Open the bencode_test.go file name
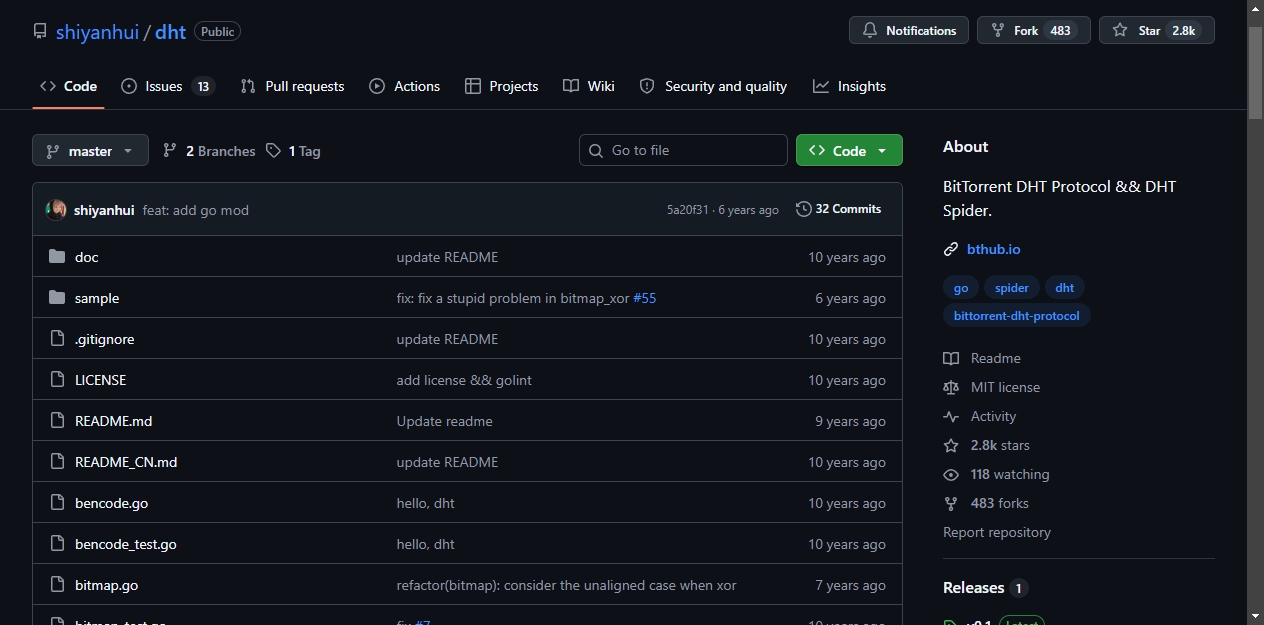1264x625 pixels. [x=126, y=544]
